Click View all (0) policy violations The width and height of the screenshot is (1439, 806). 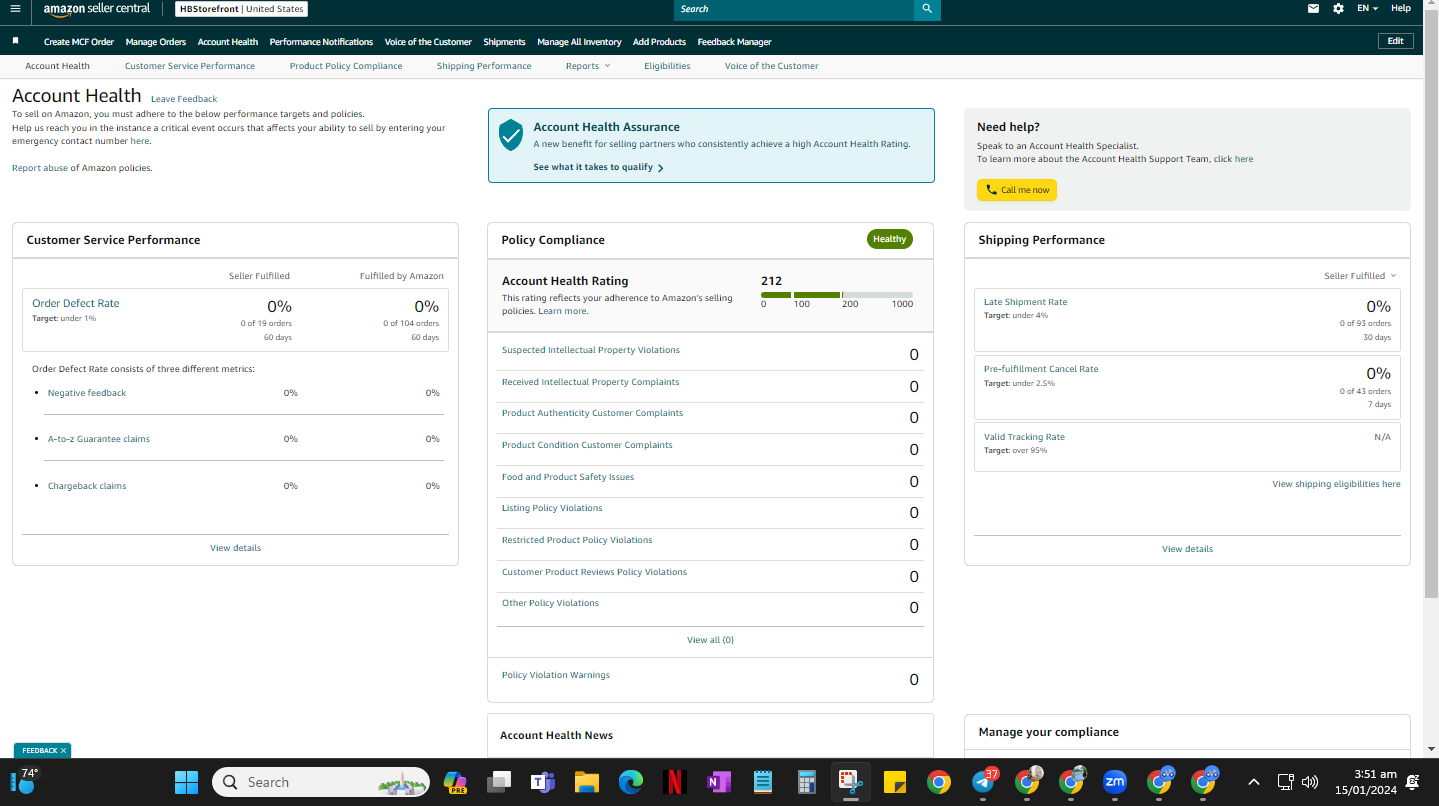click(x=710, y=640)
